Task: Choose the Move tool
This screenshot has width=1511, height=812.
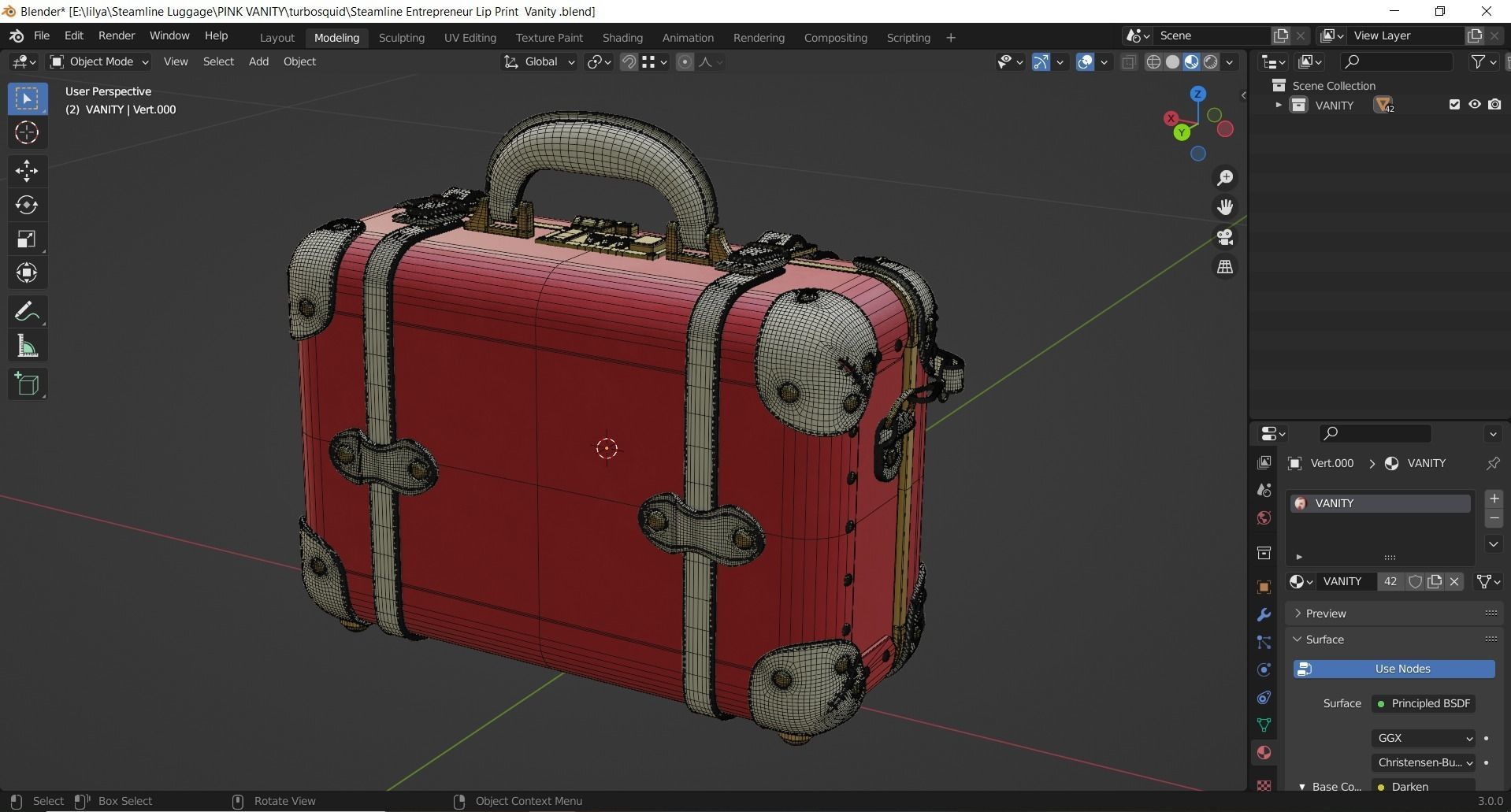Action: point(28,171)
